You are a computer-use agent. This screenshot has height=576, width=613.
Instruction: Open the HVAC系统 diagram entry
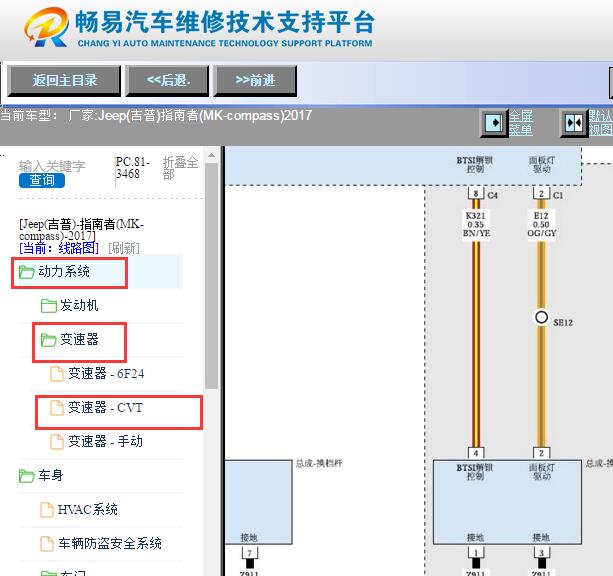(88, 510)
